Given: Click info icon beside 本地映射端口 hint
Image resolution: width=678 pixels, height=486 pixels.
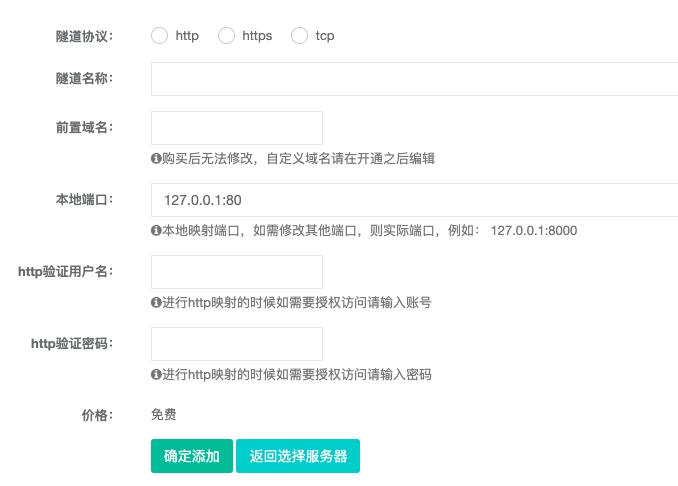Looking at the screenshot, I should [x=156, y=230].
